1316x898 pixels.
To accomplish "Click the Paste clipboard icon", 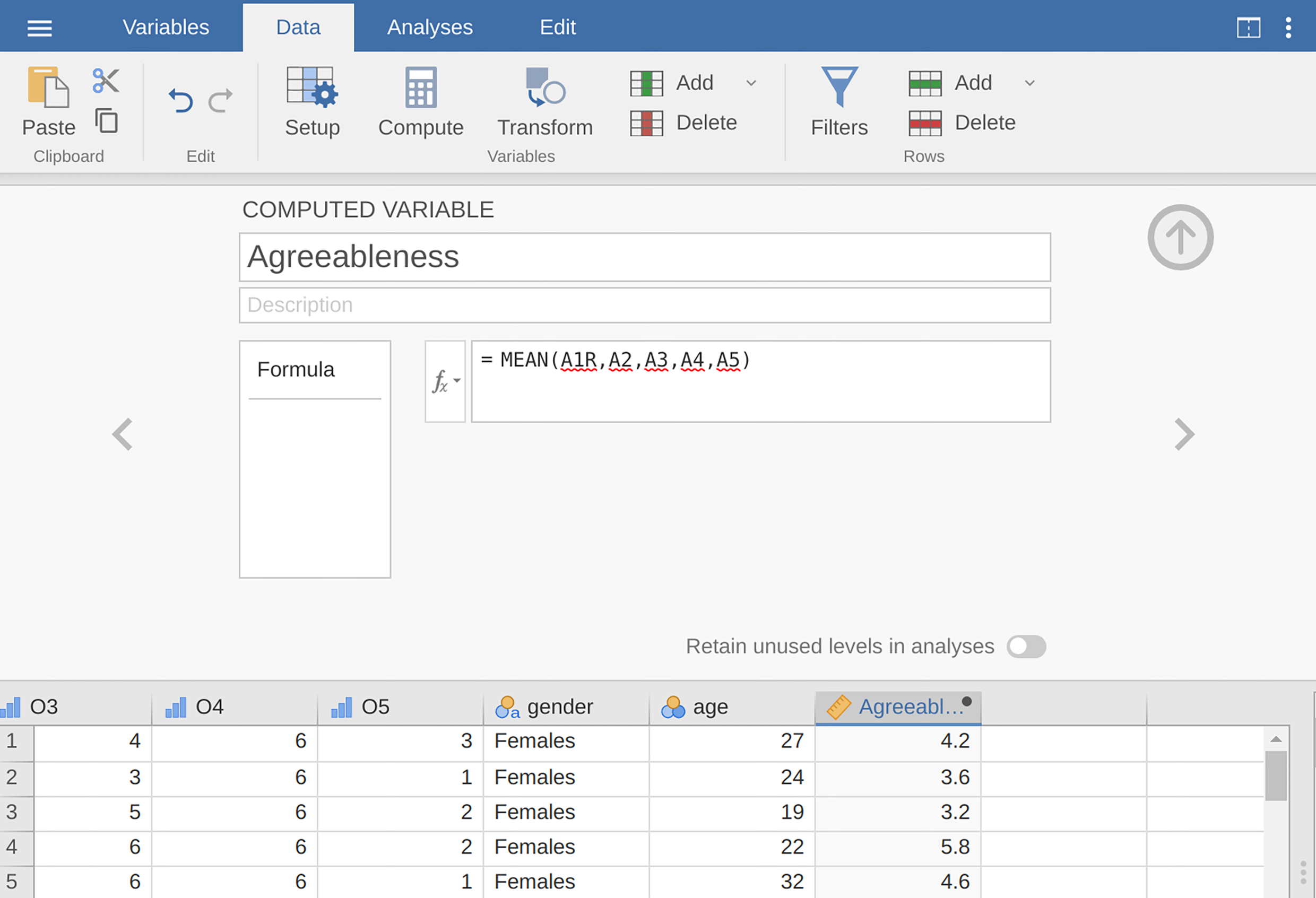I will point(49,87).
